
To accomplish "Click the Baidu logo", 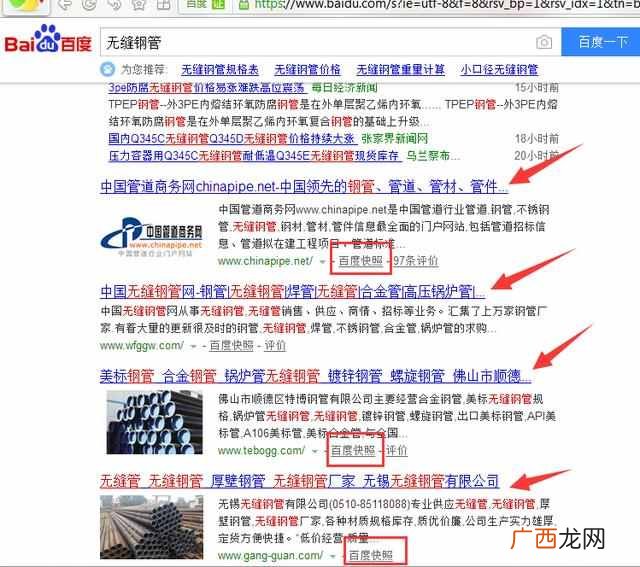I will (x=48, y=40).
